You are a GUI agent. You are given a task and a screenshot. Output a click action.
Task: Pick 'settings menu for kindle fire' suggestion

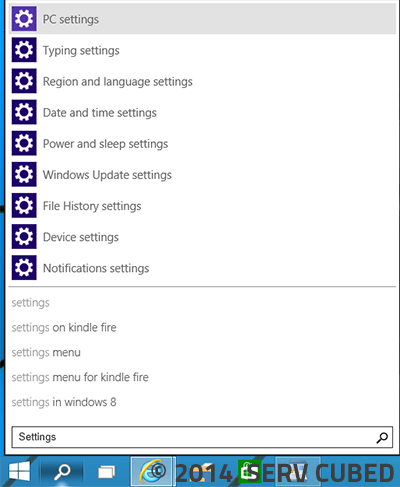(80, 378)
